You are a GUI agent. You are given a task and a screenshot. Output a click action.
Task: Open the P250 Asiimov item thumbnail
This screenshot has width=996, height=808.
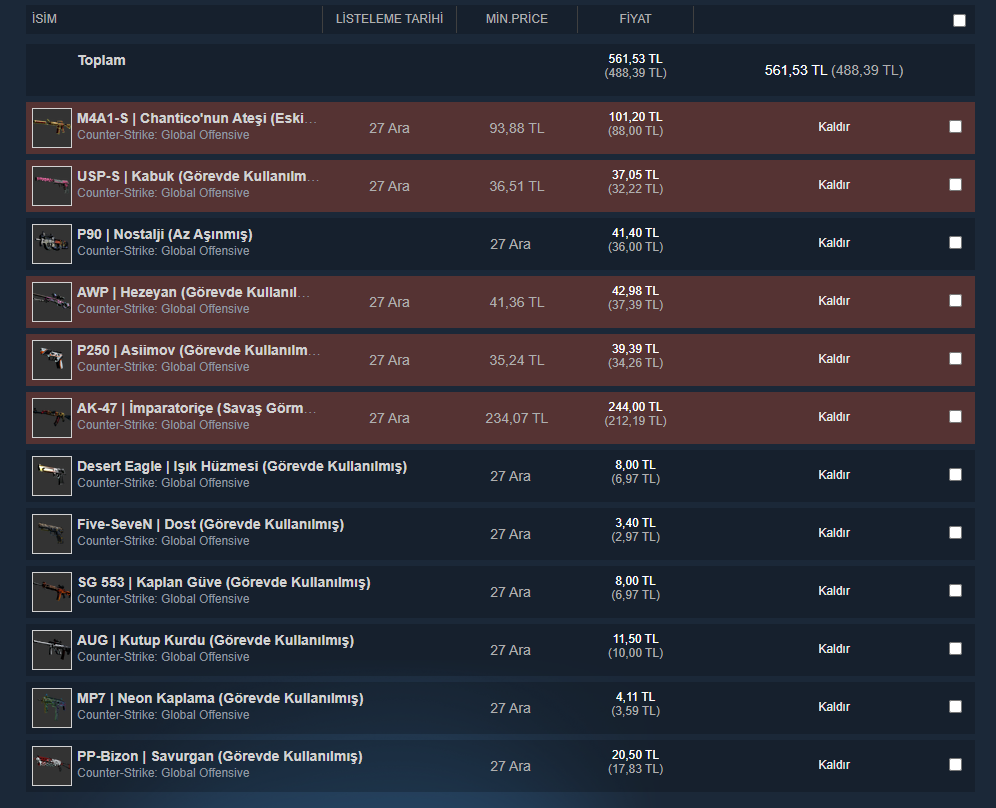click(52, 360)
